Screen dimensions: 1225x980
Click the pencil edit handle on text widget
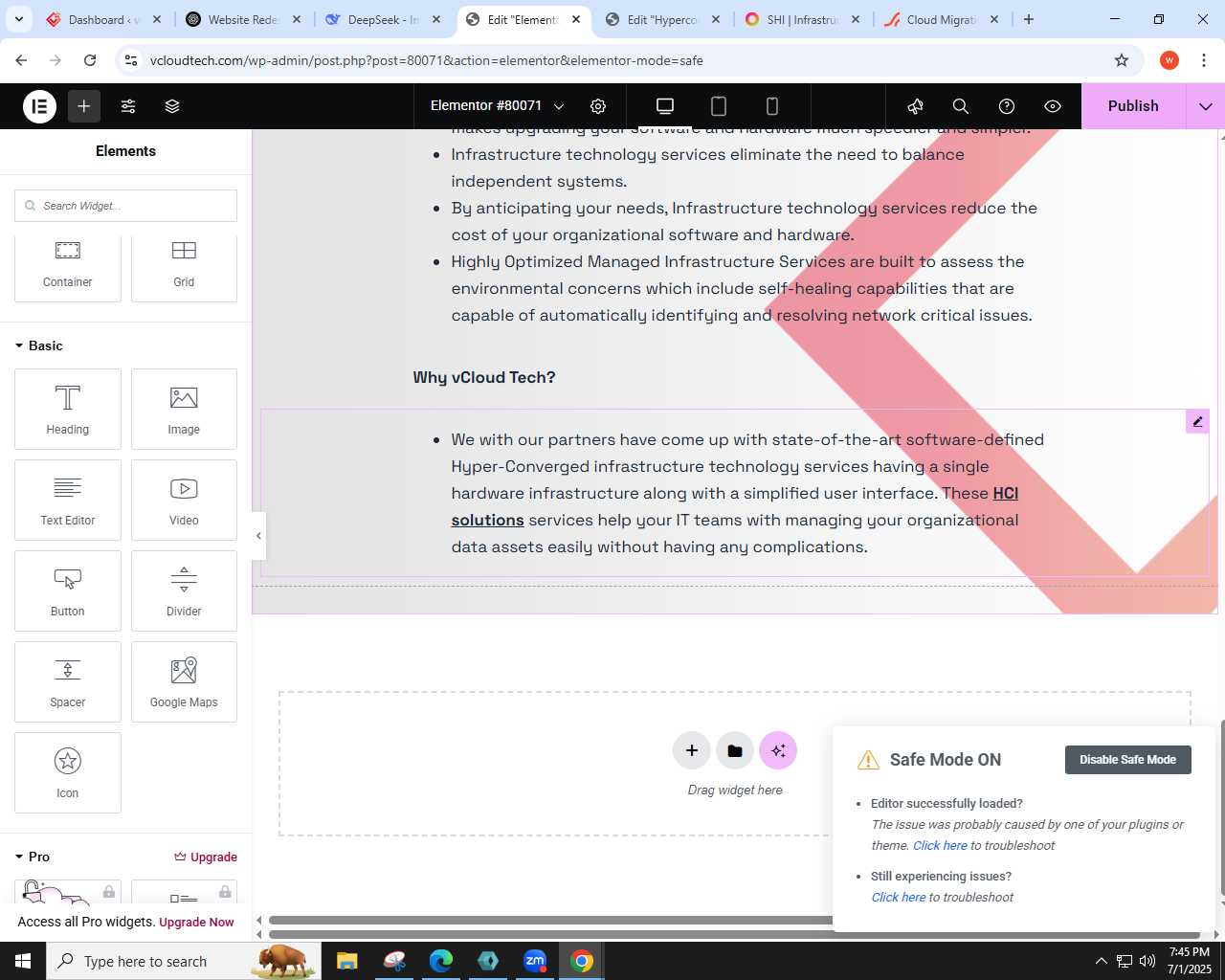tap(1197, 421)
